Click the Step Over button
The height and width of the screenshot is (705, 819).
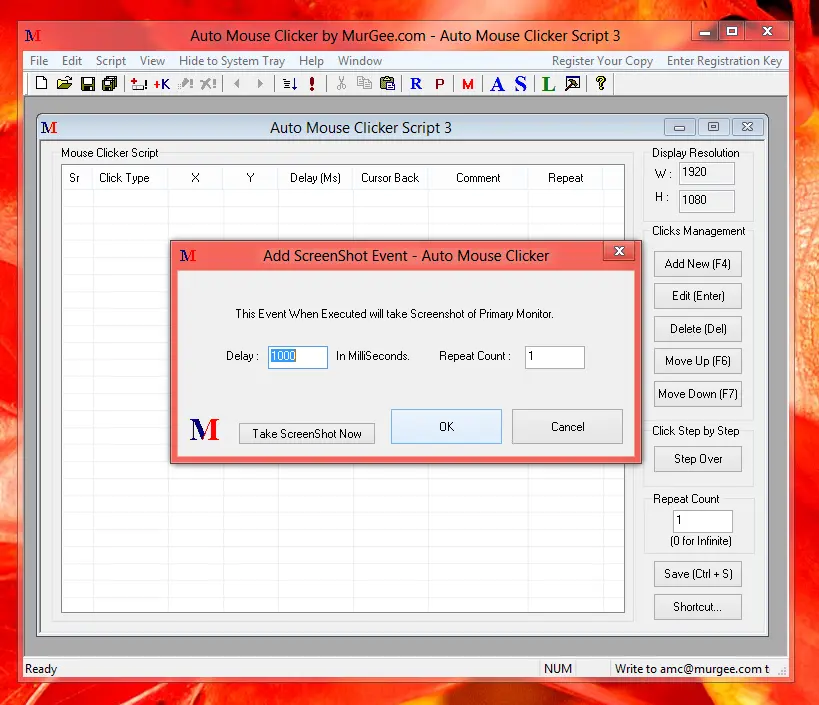pos(698,459)
